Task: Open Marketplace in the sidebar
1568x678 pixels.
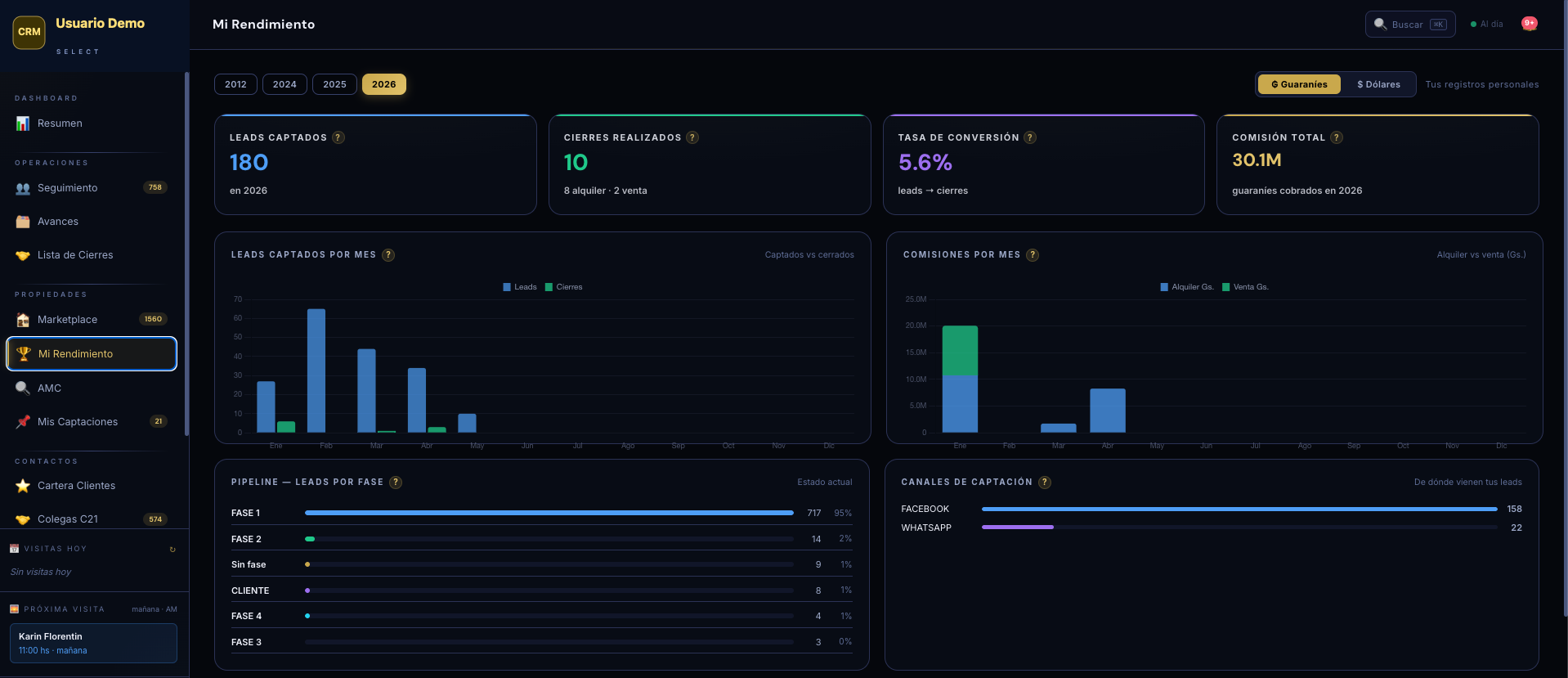Action: (x=92, y=320)
